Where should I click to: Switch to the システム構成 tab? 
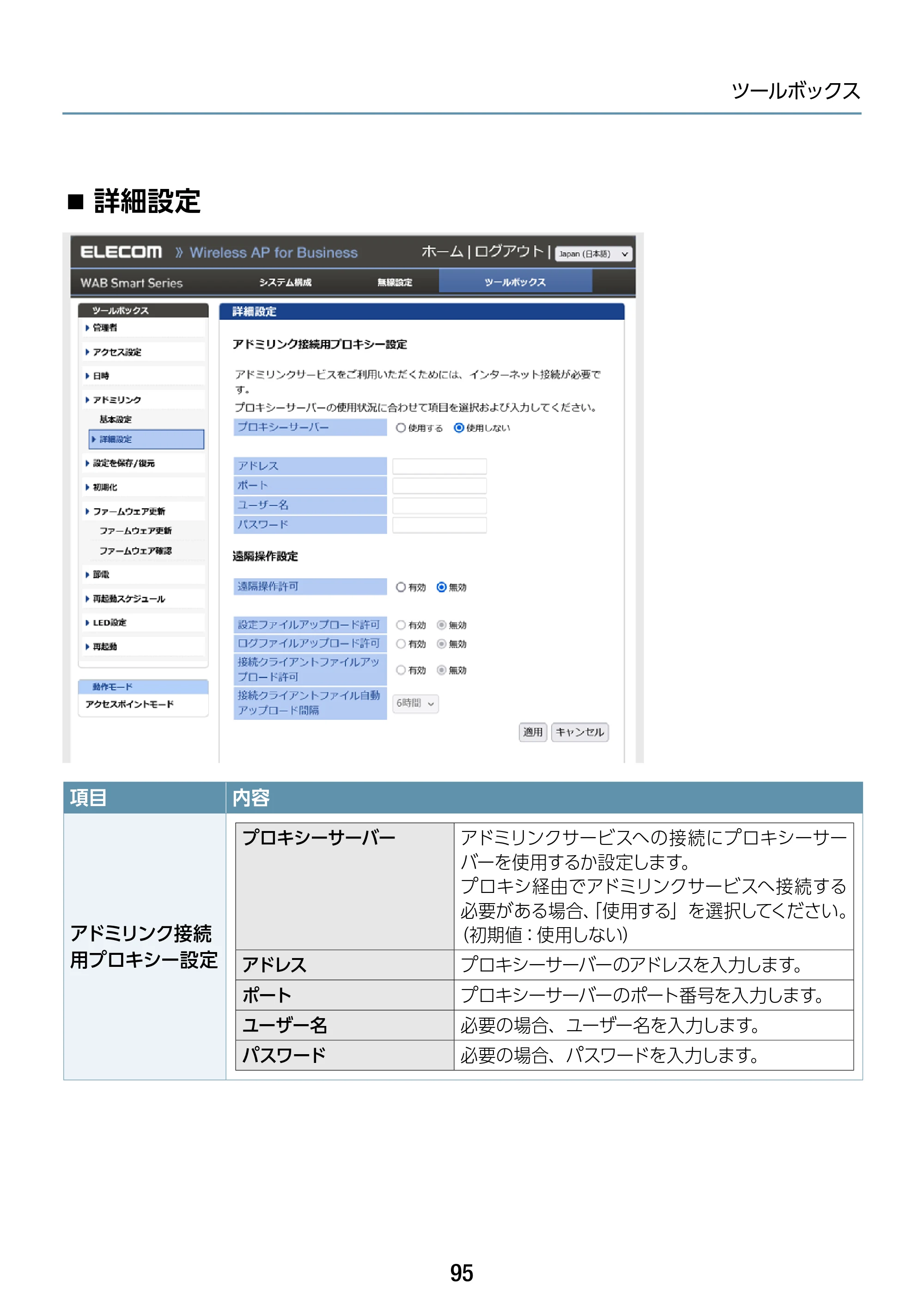pyautogui.click(x=285, y=282)
